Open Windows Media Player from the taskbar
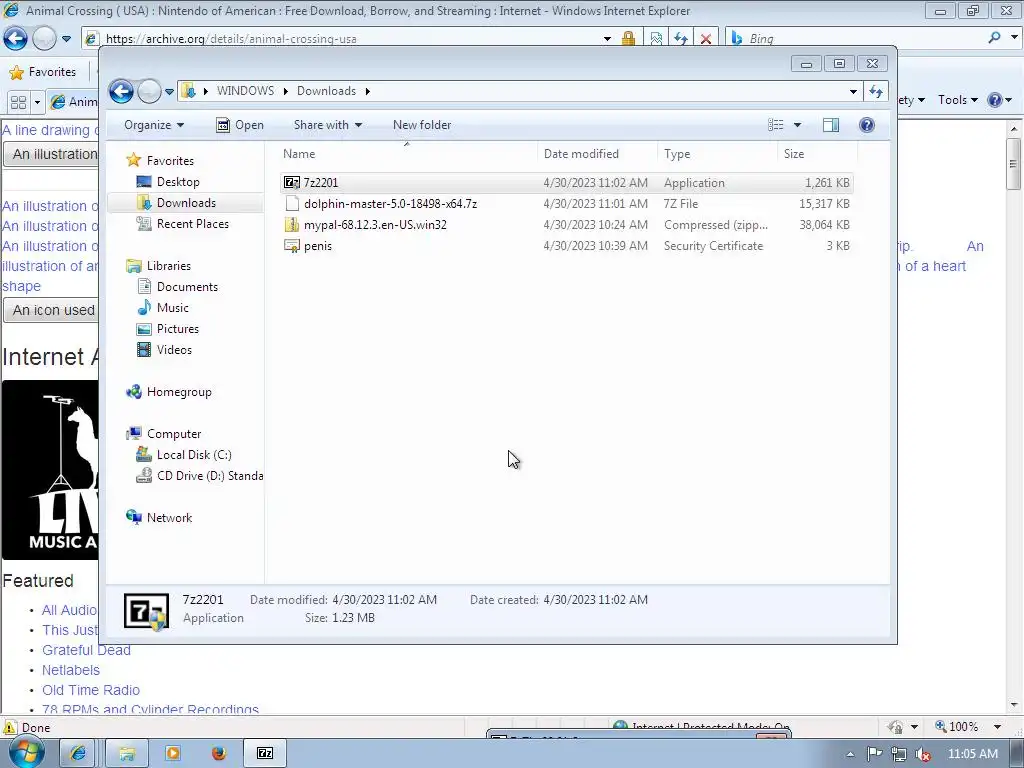Image resolution: width=1024 pixels, height=768 pixels. [173, 753]
